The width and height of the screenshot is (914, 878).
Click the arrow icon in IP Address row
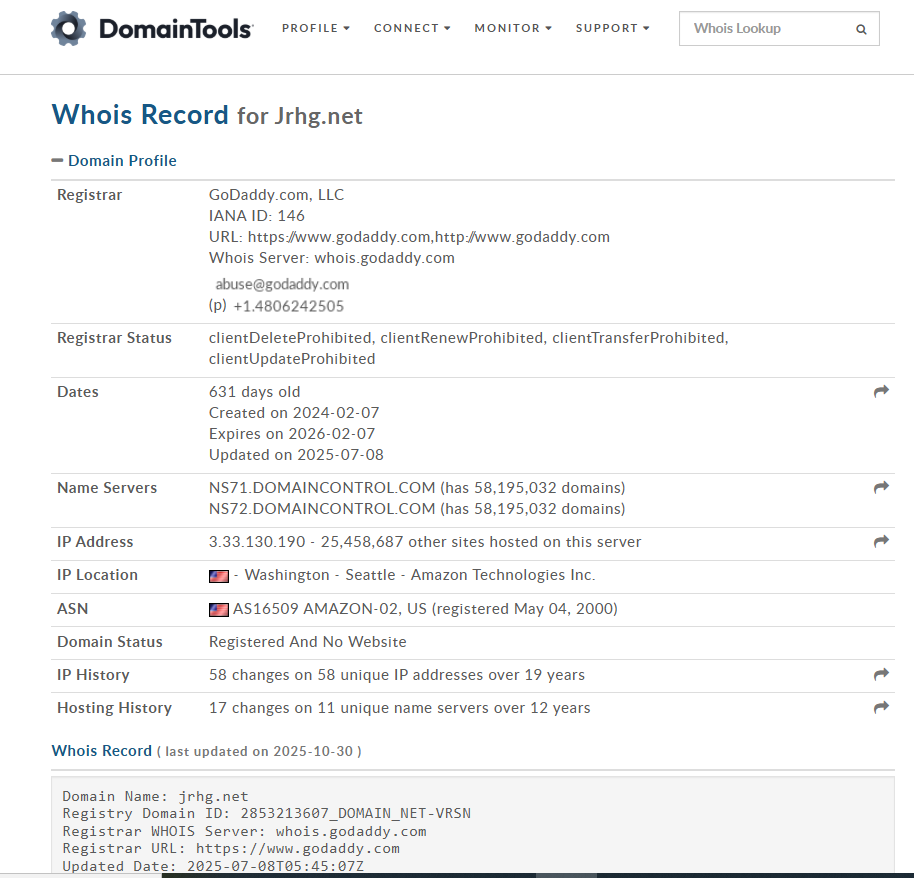click(x=881, y=542)
